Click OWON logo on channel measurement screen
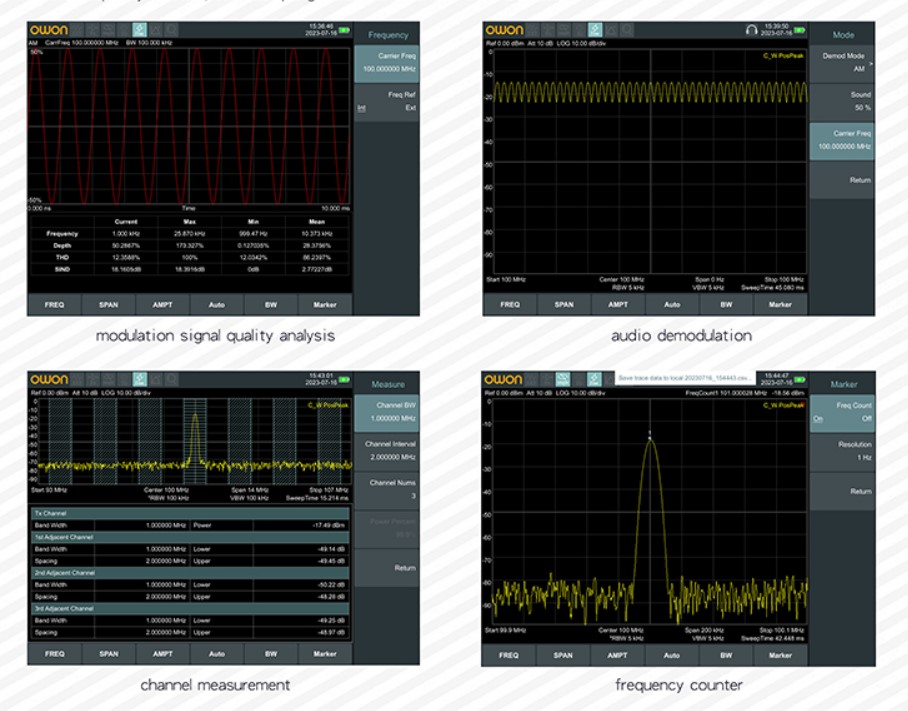 tap(49, 380)
